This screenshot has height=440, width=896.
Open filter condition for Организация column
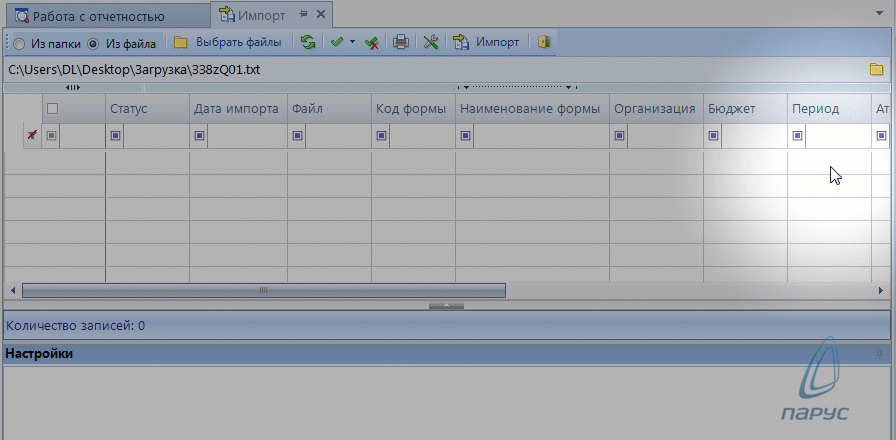click(619, 136)
